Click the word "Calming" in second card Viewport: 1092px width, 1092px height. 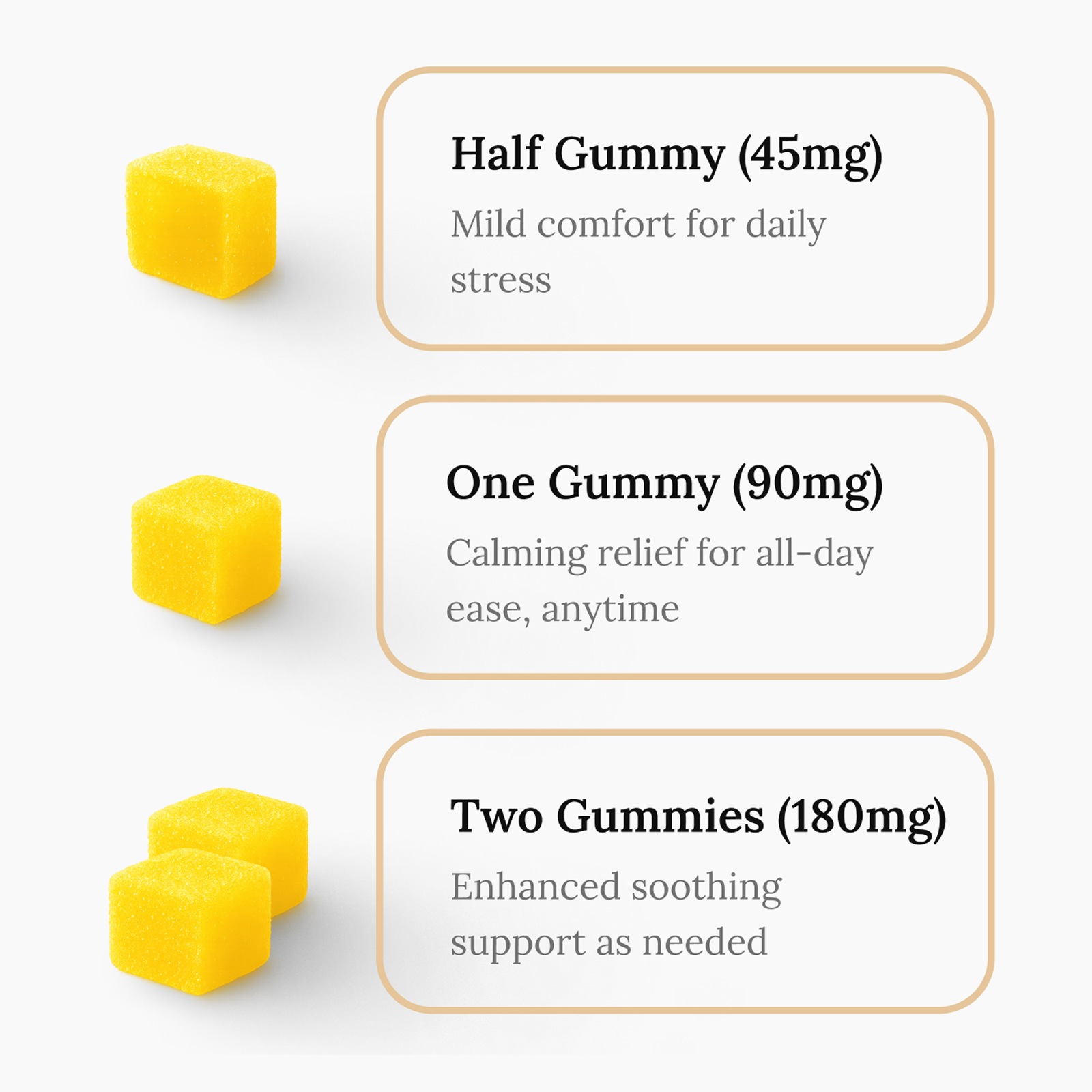tap(516, 554)
